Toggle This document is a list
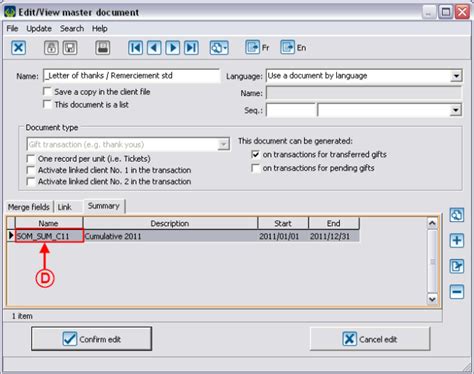The width and height of the screenshot is (474, 374). 47,104
